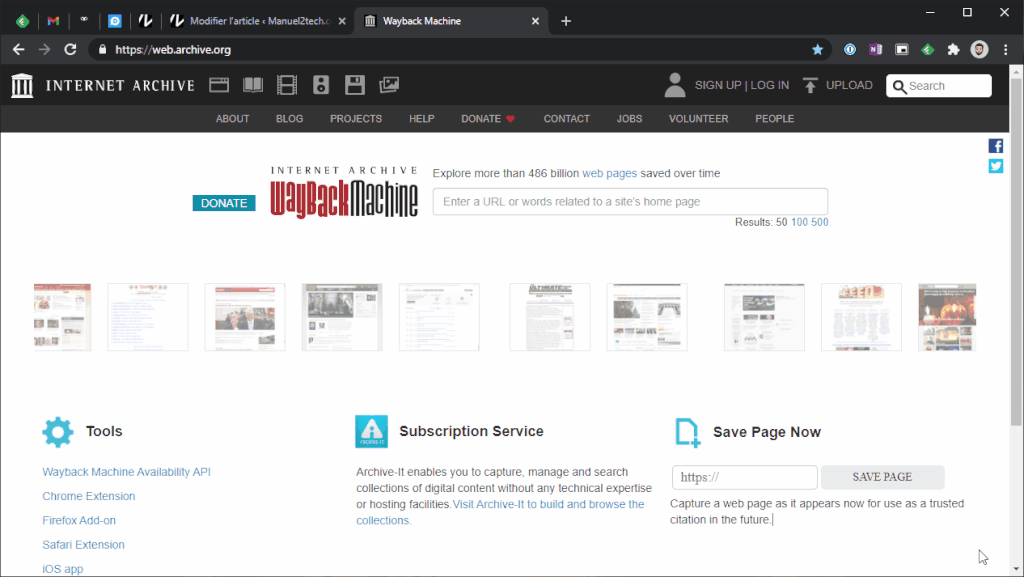This screenshot has width=1024, height=577.
Task: Open the PROJECTS menu item
Action: pos(356,119)
